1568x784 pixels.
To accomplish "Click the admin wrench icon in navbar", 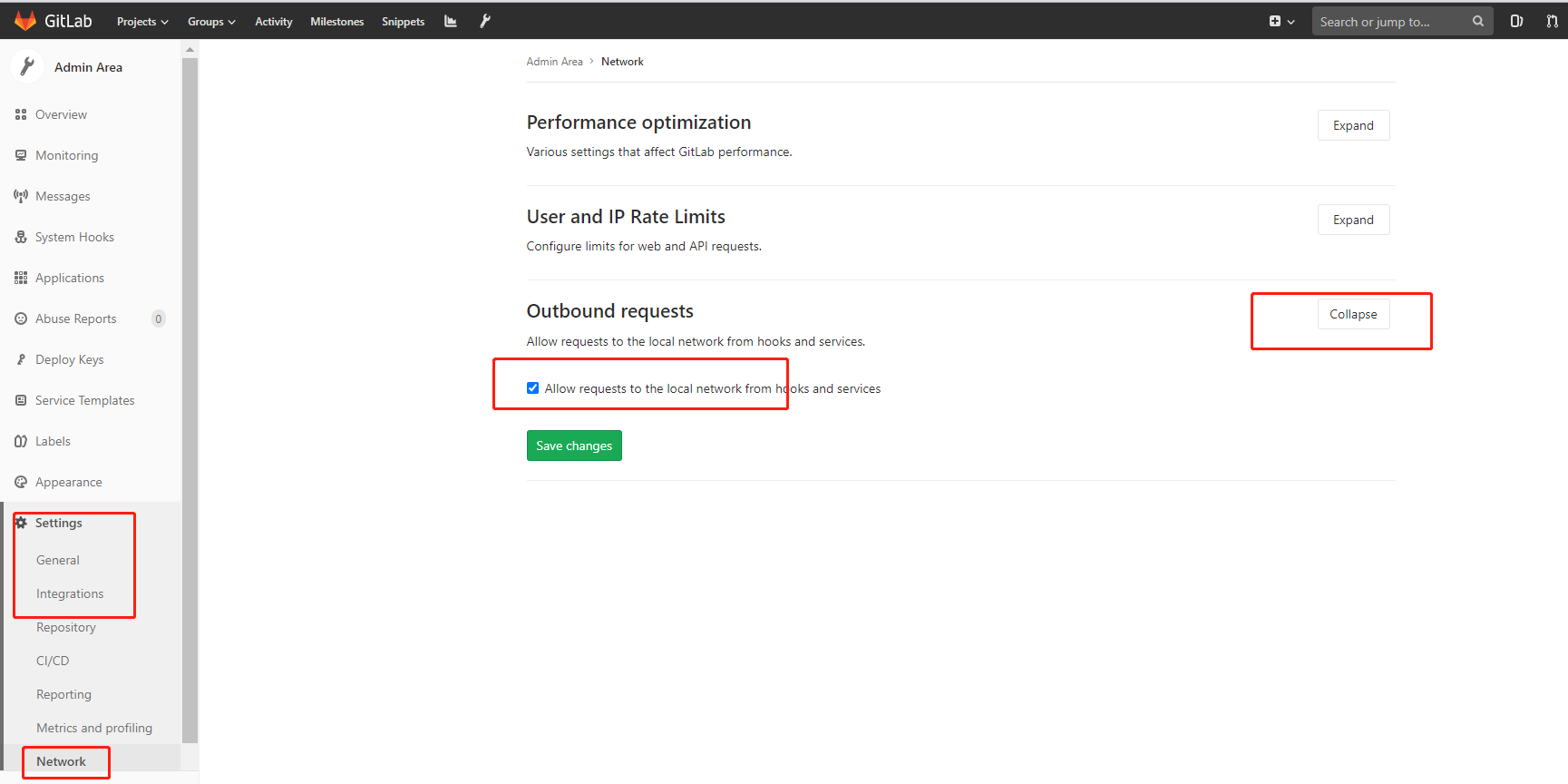I will (485, 21).
